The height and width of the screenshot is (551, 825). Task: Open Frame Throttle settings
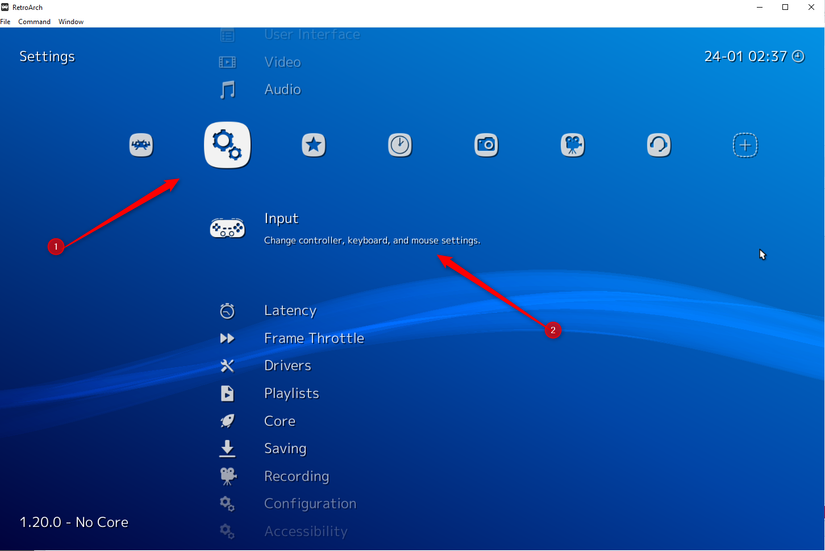pyautogui.click(x=314, y=338)
